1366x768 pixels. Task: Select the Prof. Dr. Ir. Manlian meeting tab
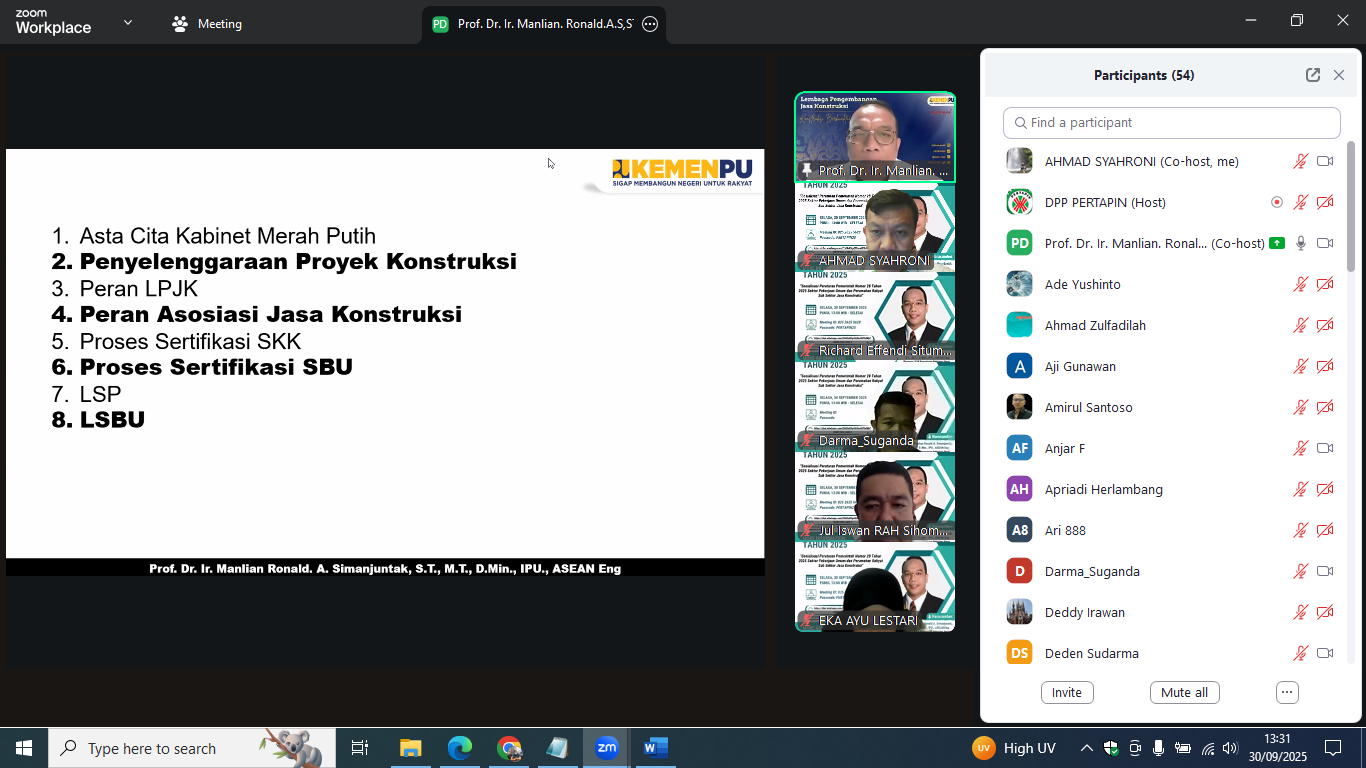(535, 24)
